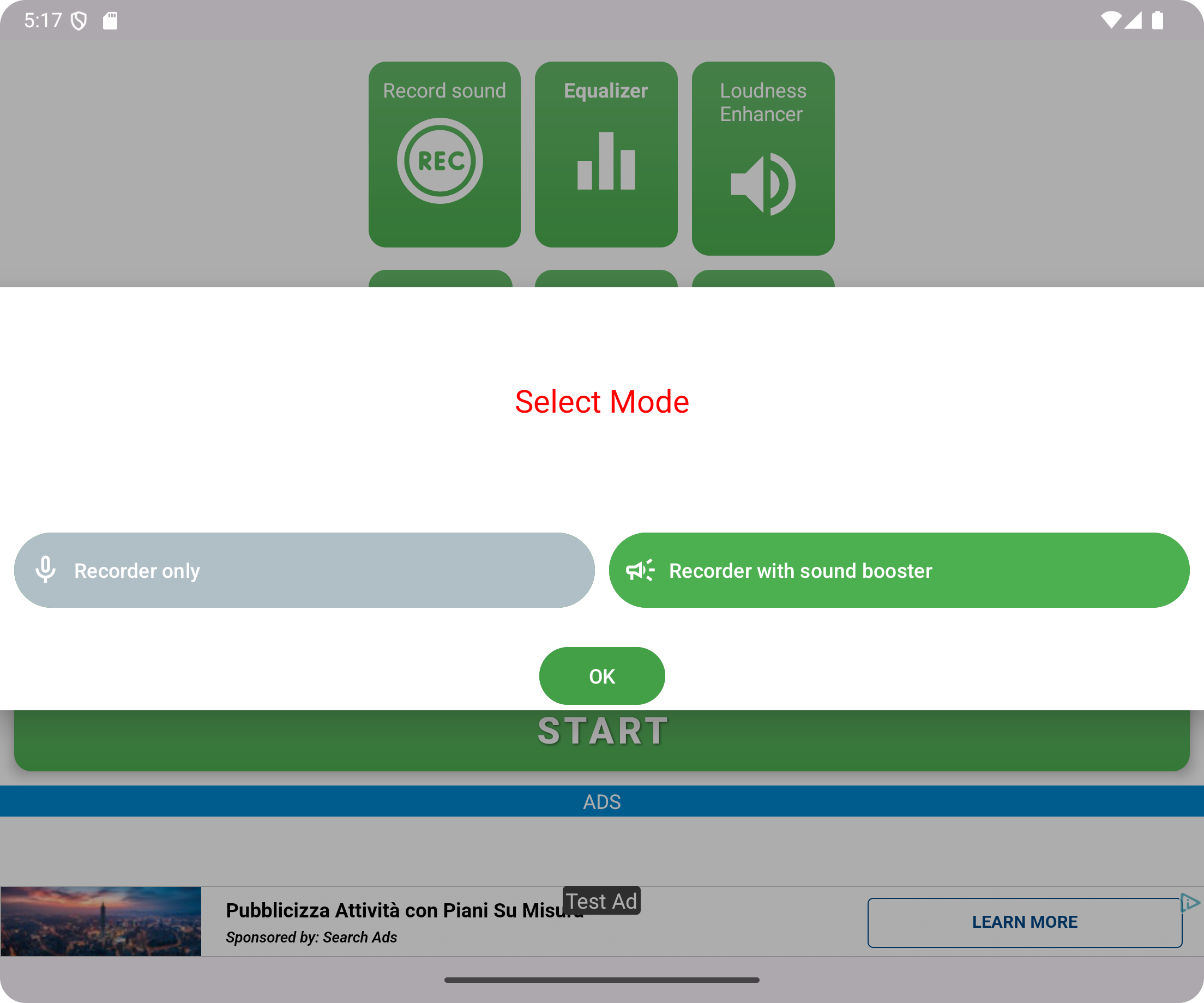1204x1003 pixels.
Task: Tap the battery icon in status bar
Action: [x=1158, y=21]
